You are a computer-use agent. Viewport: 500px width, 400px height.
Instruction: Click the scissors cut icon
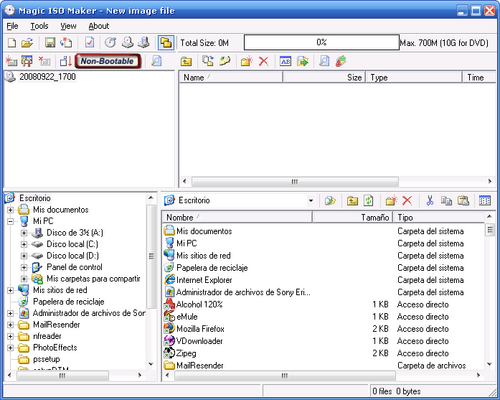[430, 201]
